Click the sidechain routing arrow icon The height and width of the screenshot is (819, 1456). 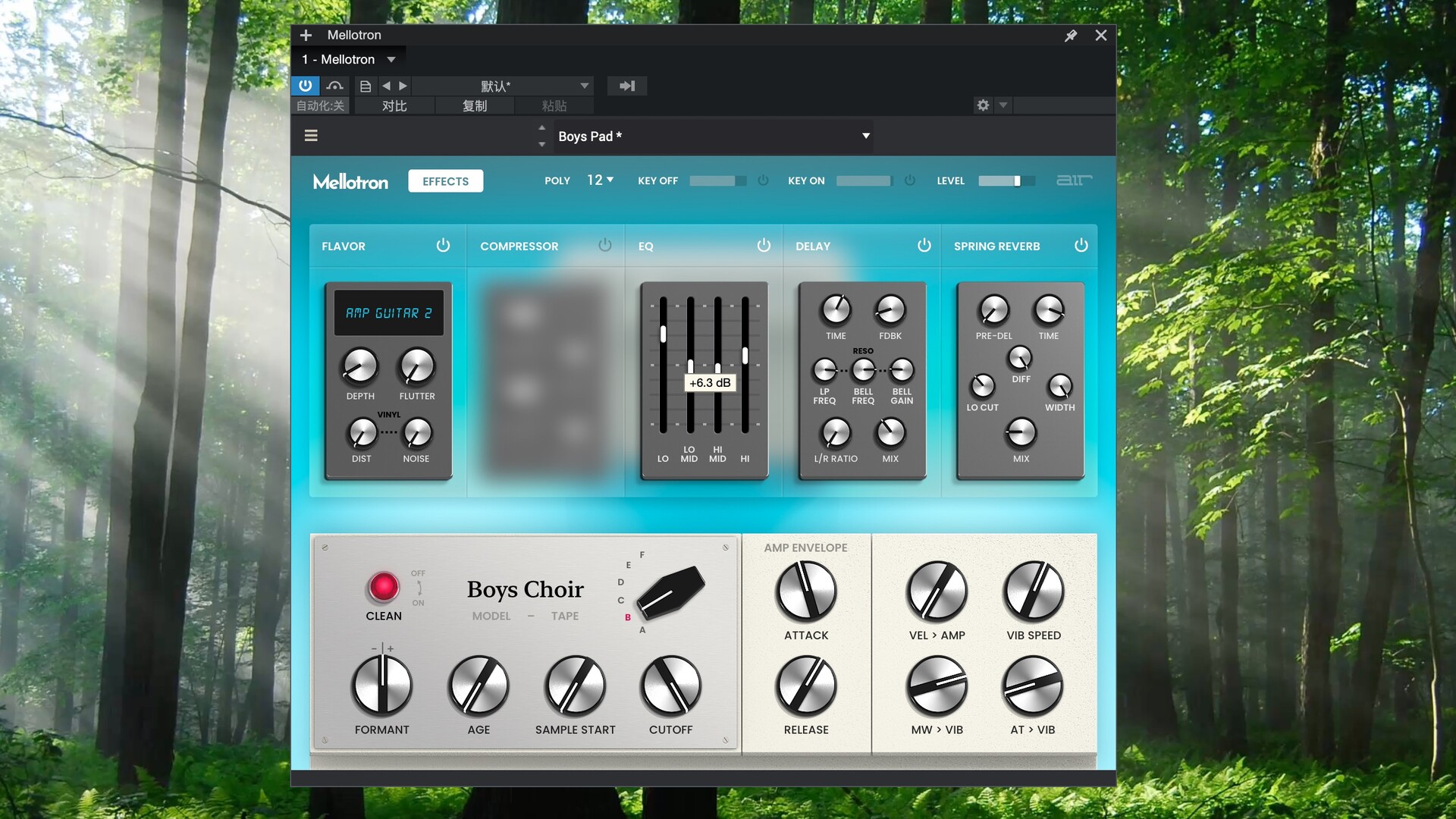tap(627, 86)
